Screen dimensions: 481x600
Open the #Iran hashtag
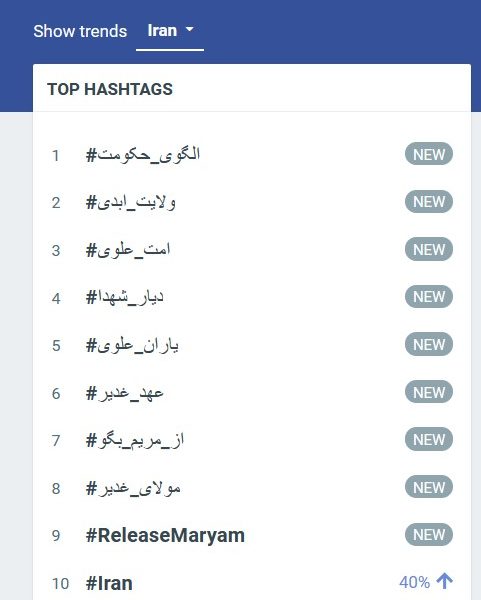point(109,583)
